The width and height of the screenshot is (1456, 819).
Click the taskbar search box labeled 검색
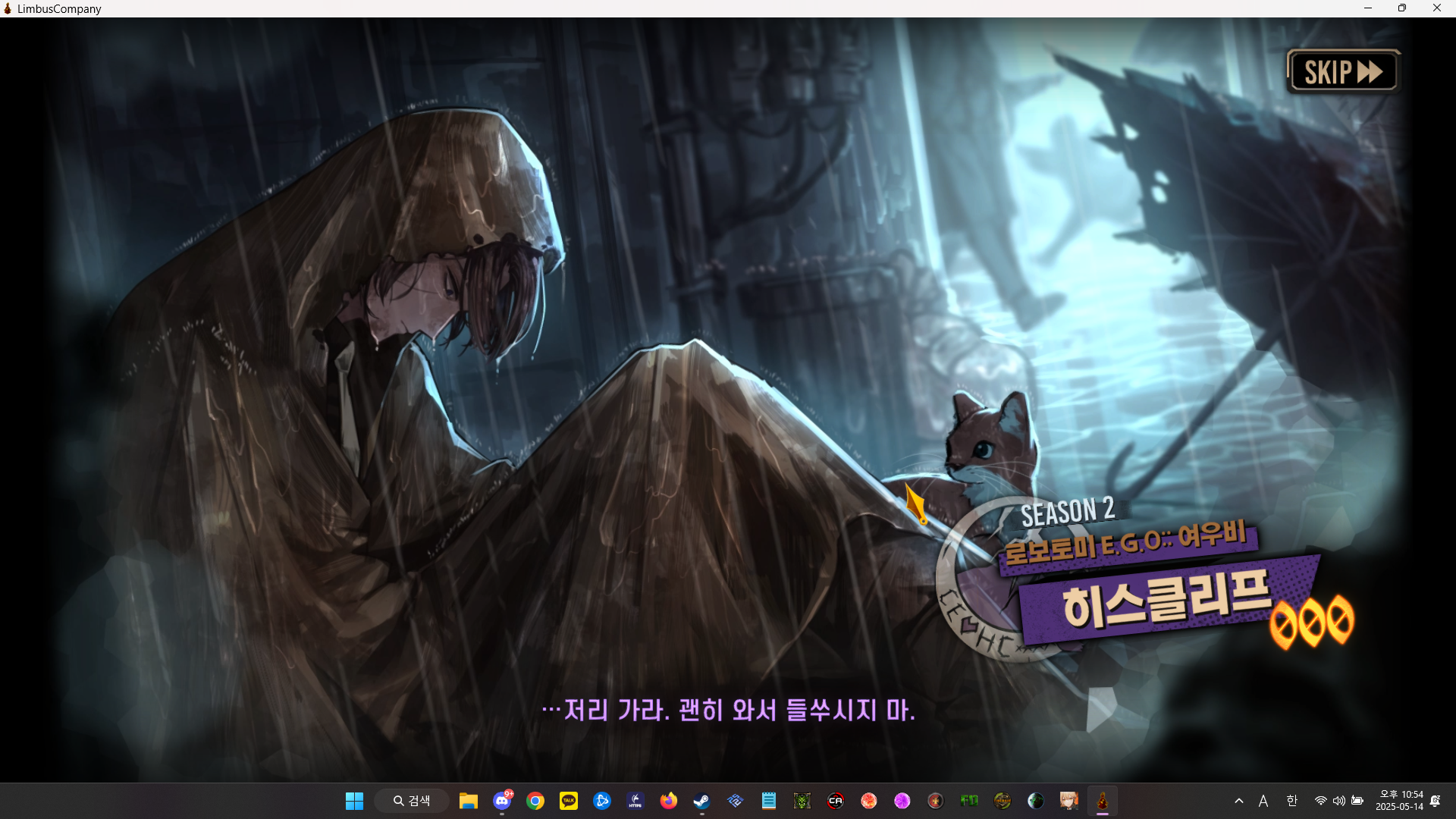pyautogui.click(x=412, y=801)
